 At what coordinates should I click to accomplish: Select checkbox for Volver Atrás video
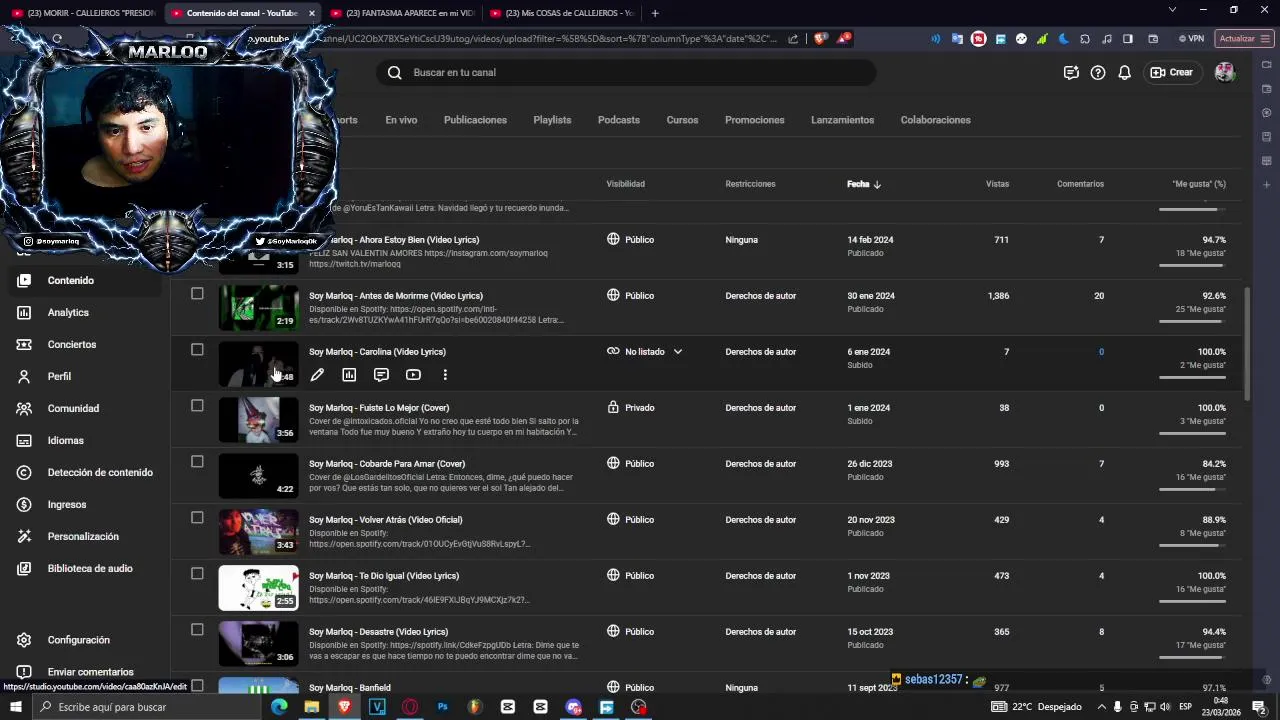pos(197,518)
